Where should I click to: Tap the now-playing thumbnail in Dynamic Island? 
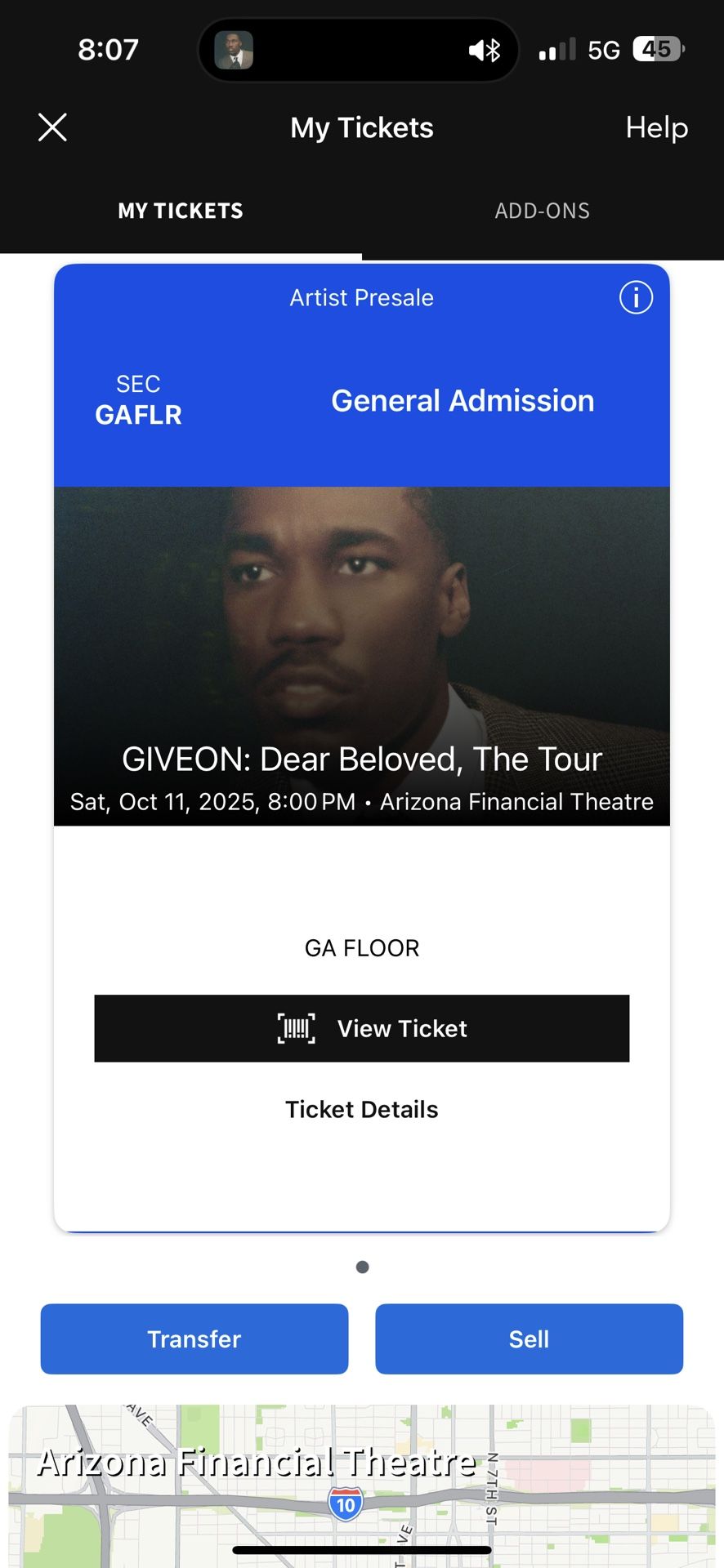pyautogui.click(x=234, y=51)
